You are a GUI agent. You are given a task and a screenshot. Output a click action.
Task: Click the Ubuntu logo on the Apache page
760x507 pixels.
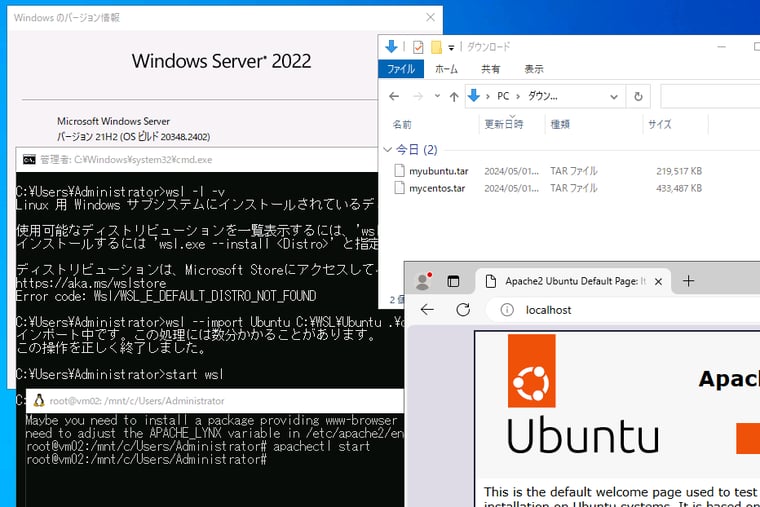[x=583, y=394]
